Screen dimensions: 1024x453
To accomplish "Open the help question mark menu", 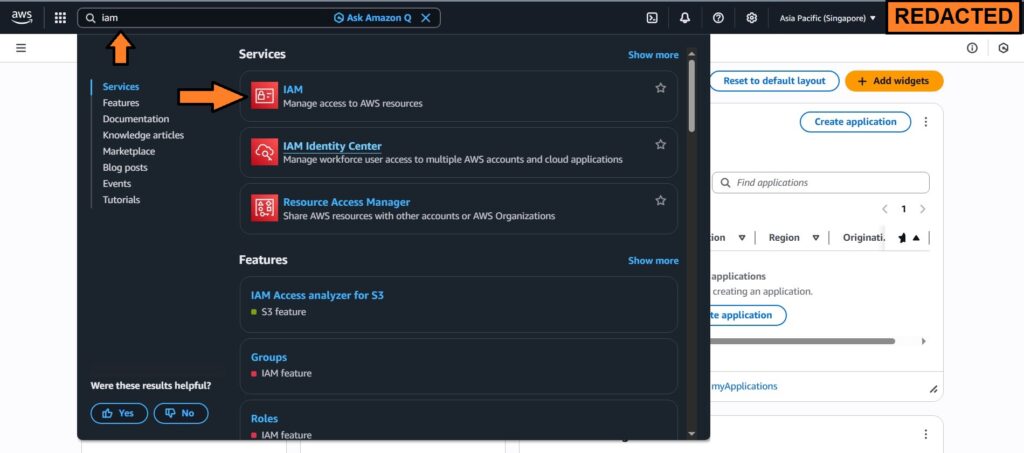I will pyautogui.click(x=718, y=18).
